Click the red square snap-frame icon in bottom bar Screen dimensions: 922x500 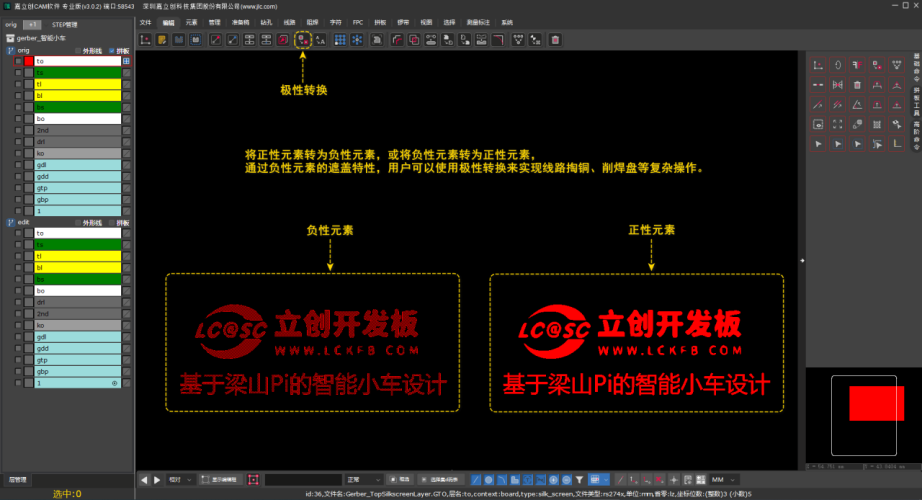253,479
